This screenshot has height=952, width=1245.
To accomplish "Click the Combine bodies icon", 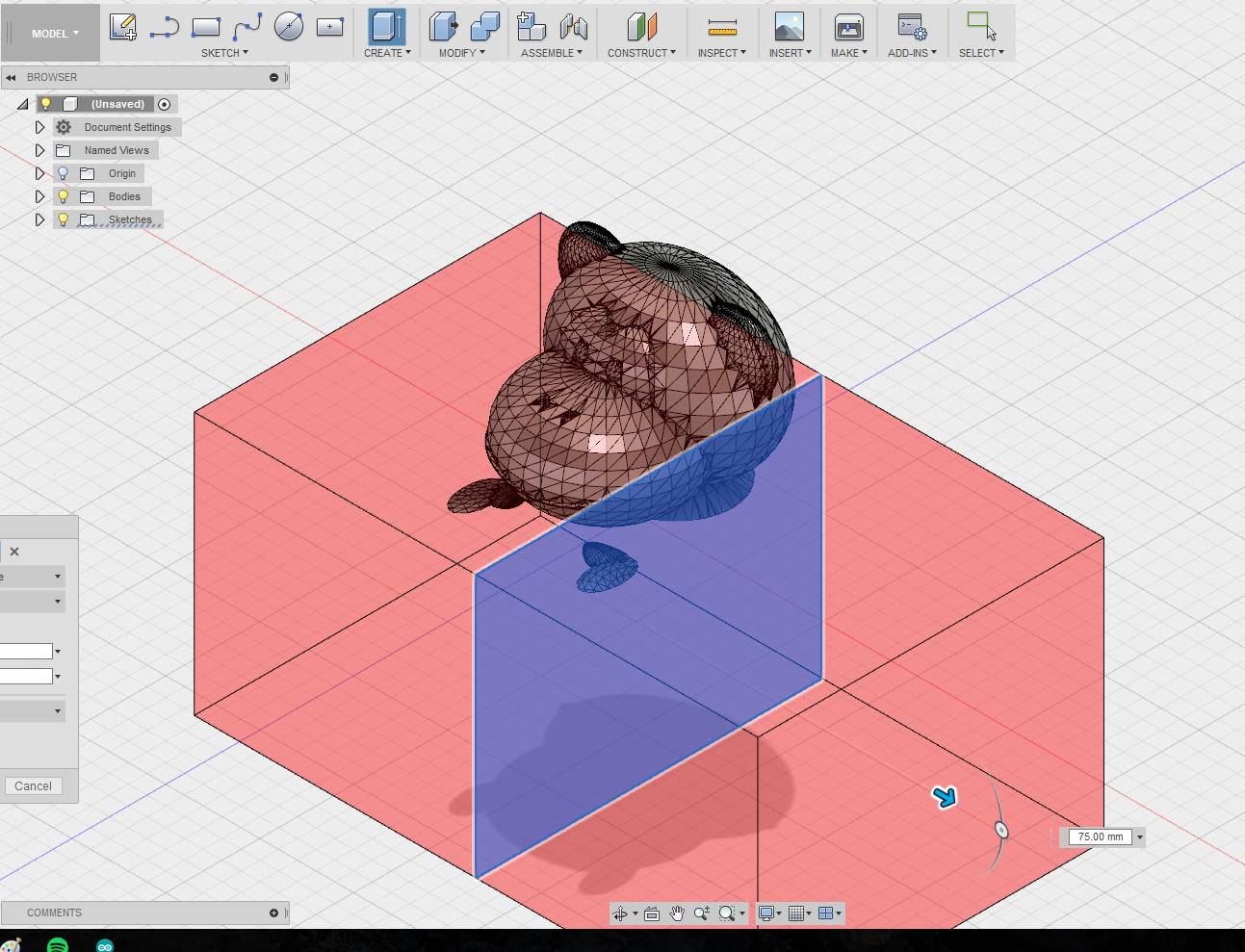I will [485, 27].
